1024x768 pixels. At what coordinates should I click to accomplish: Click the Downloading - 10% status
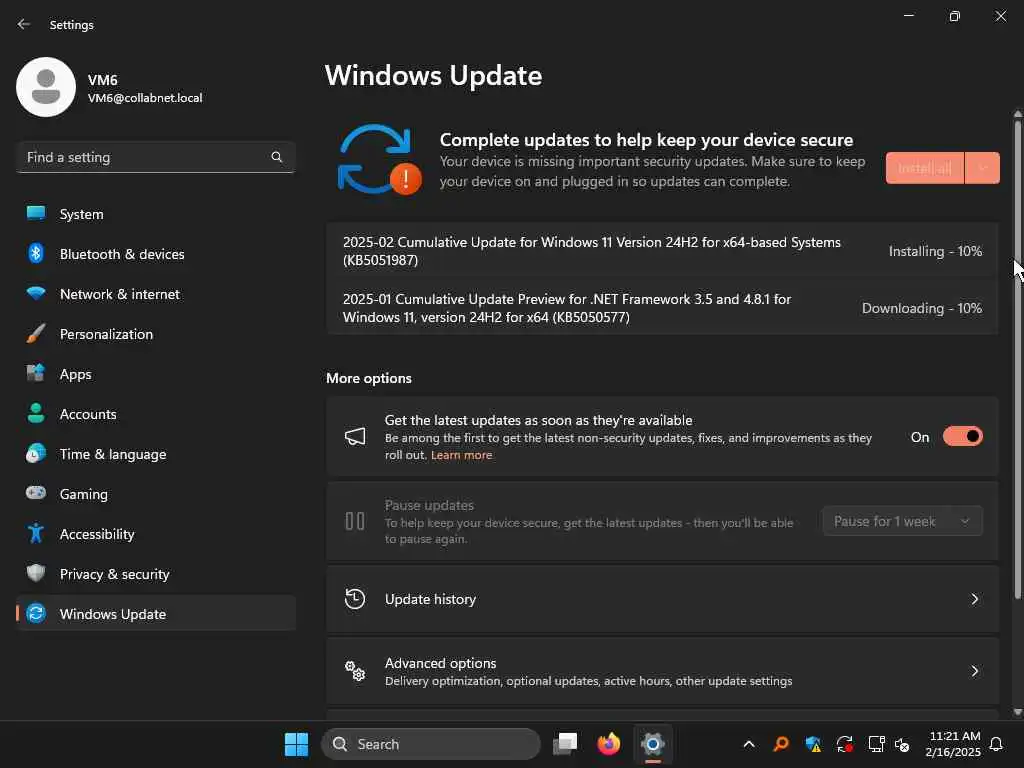pos(921,308)
